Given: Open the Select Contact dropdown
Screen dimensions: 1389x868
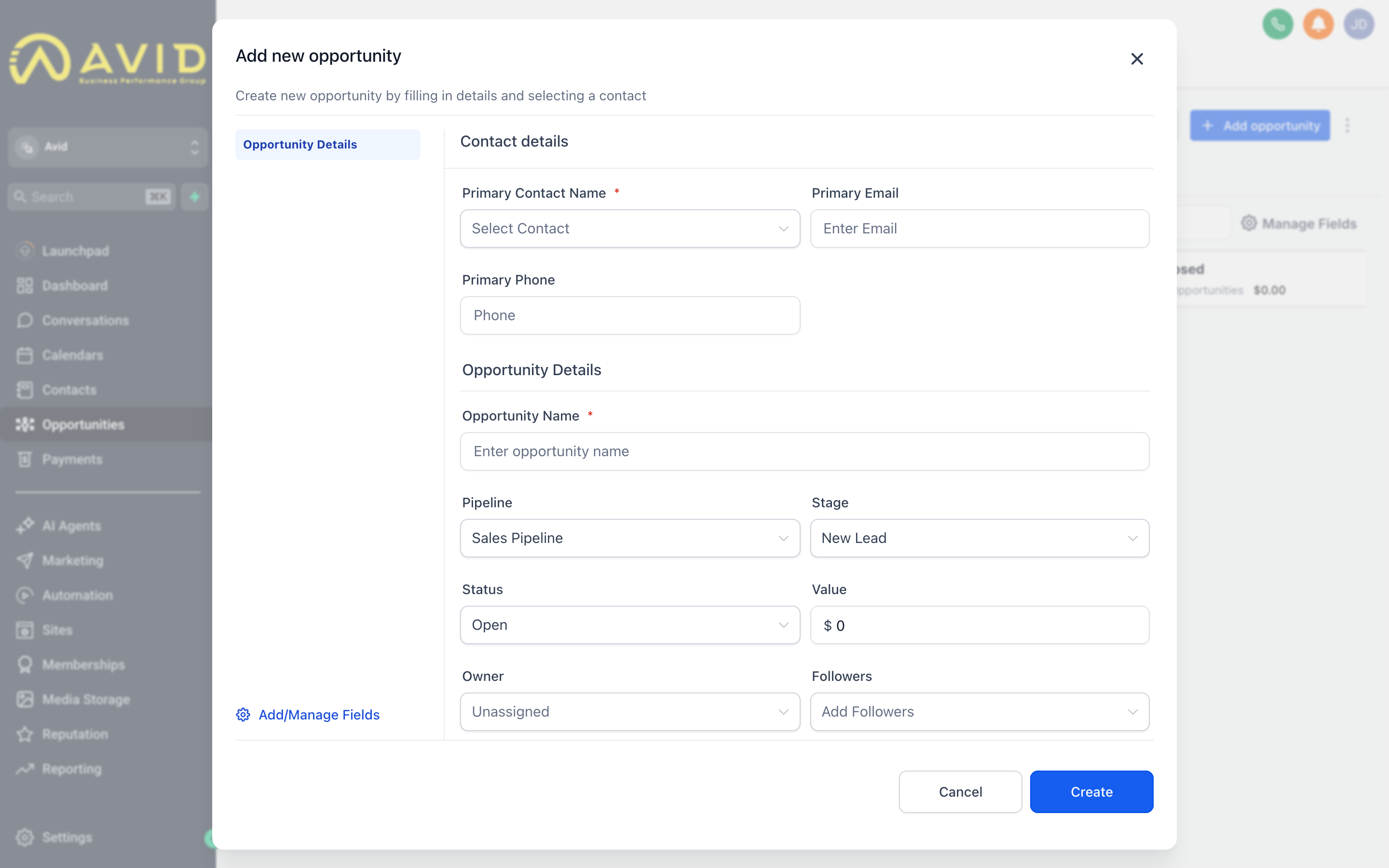Looking at the screenshot, I should tap(630, 229).
